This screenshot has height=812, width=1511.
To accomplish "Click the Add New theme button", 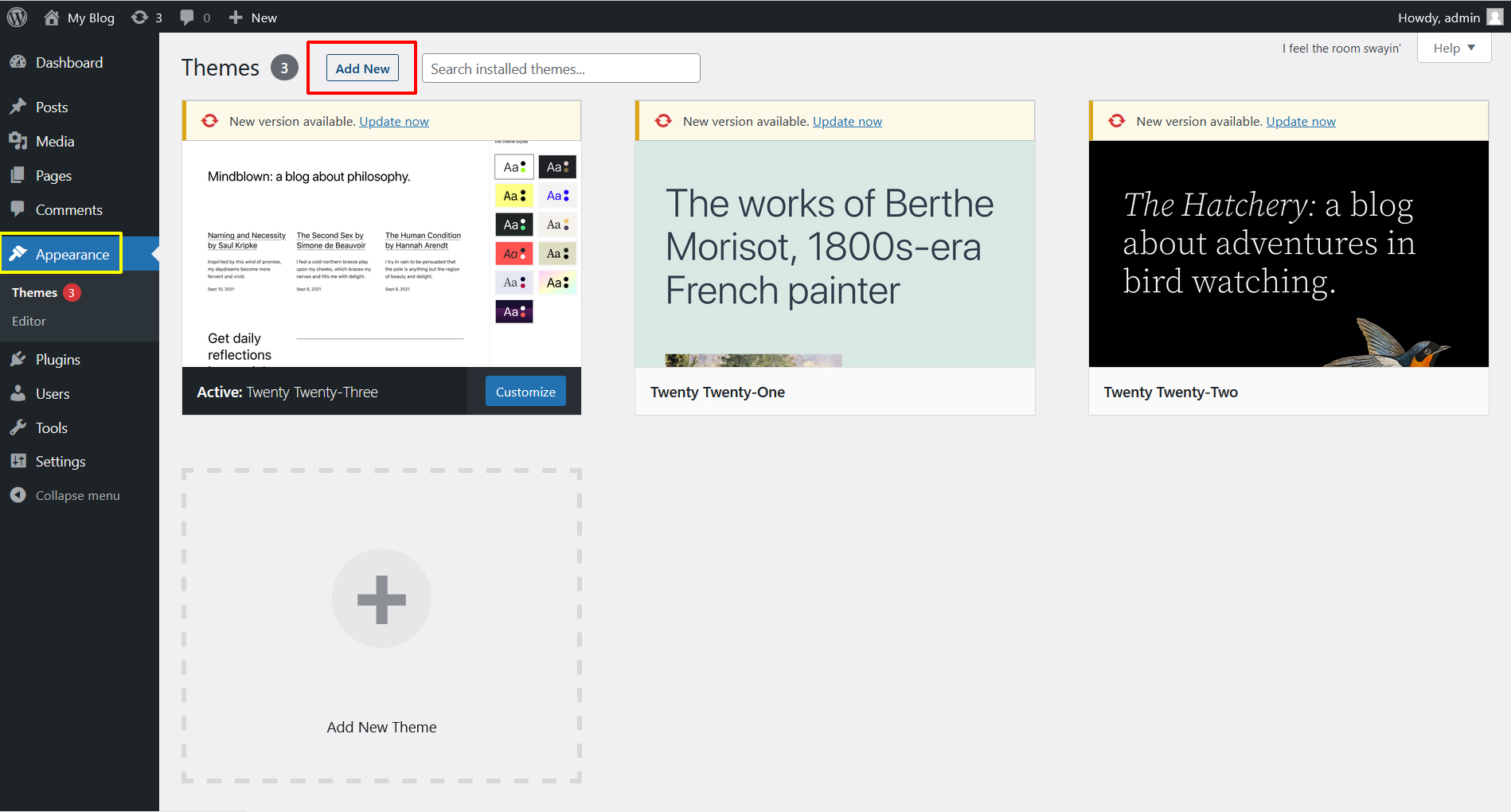I will 362,68.
